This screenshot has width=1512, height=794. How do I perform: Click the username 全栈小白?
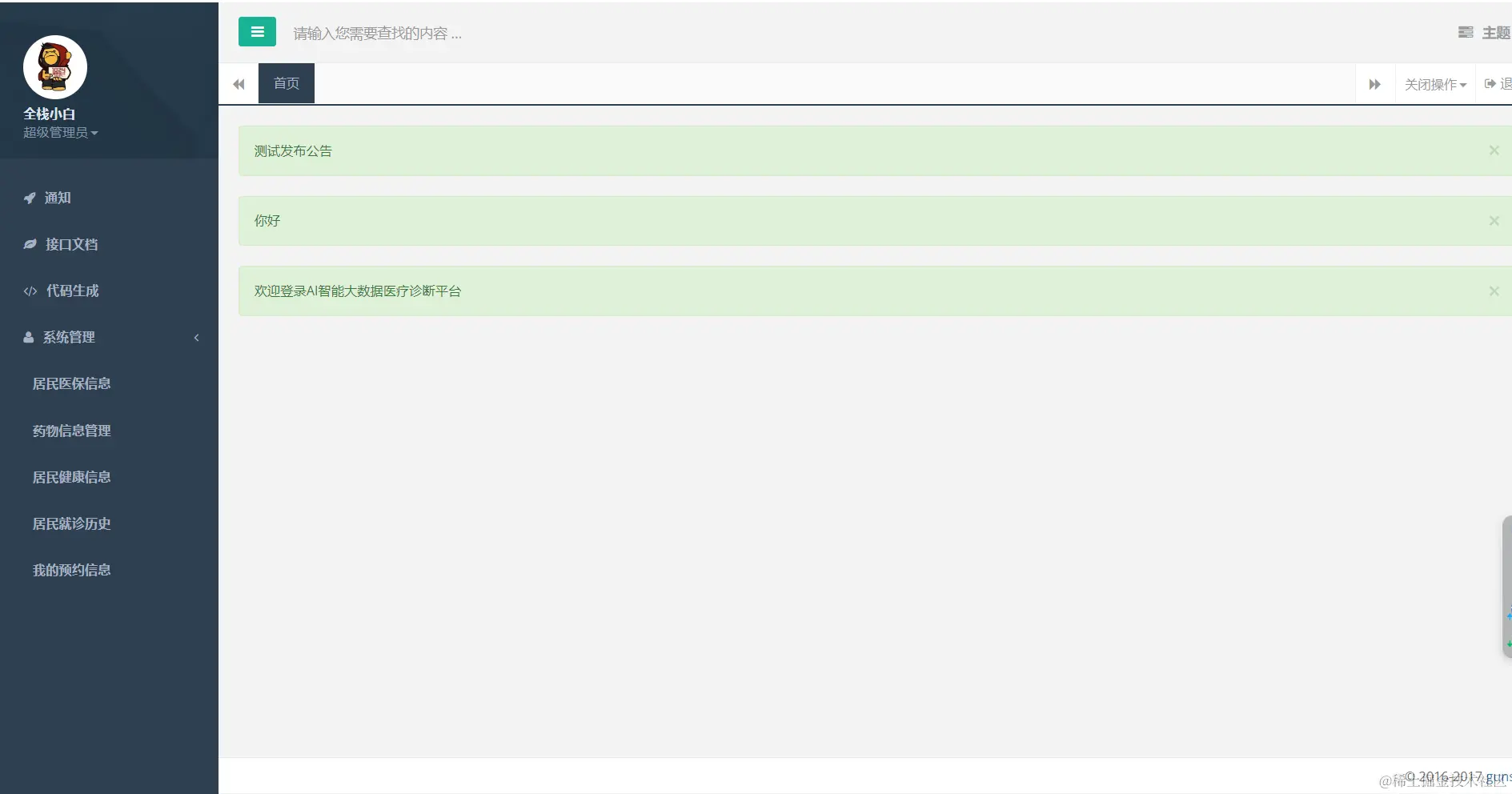tap(49, 114)
